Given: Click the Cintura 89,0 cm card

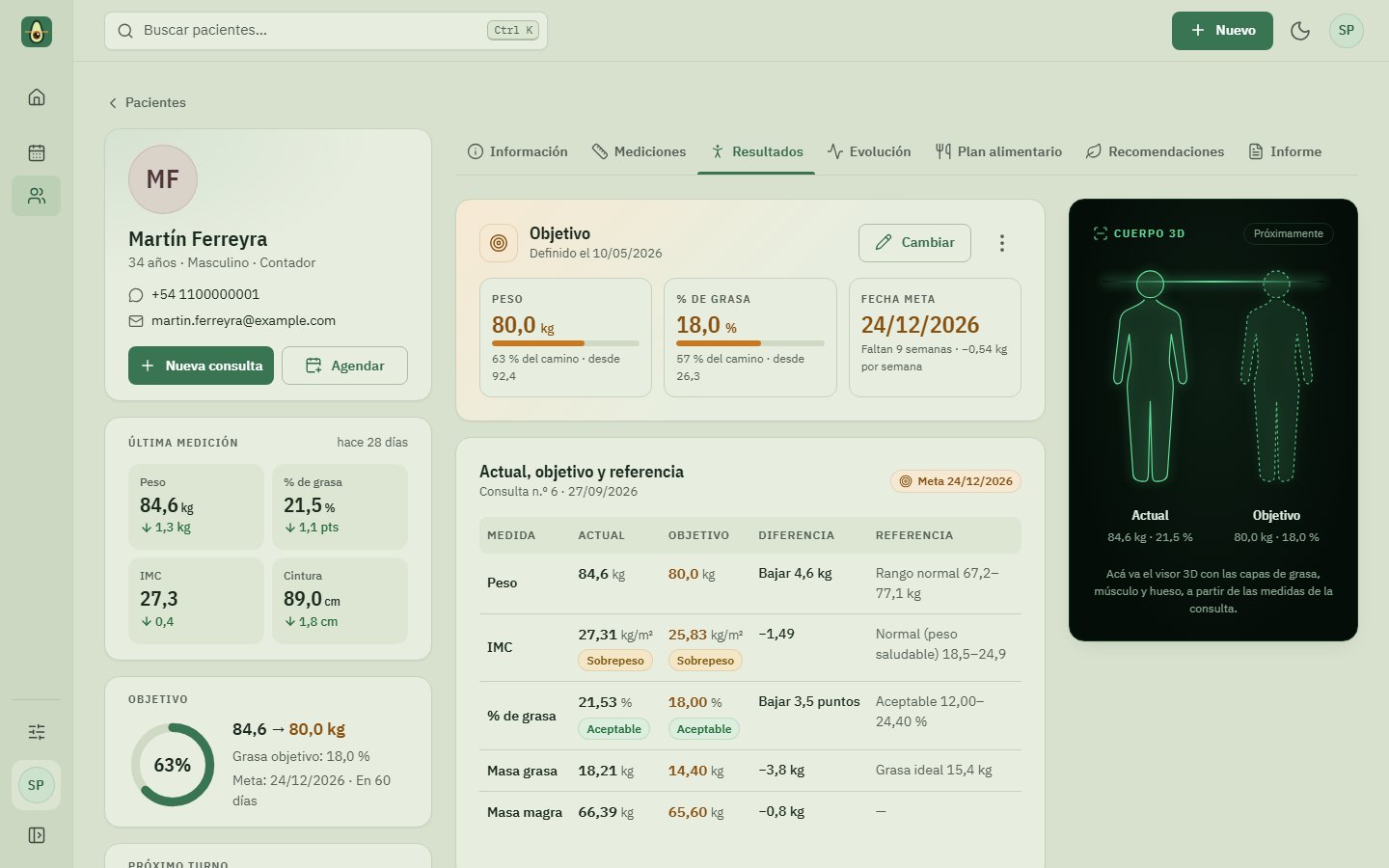Looking at the screenshot, I should [x=340, y=601].
